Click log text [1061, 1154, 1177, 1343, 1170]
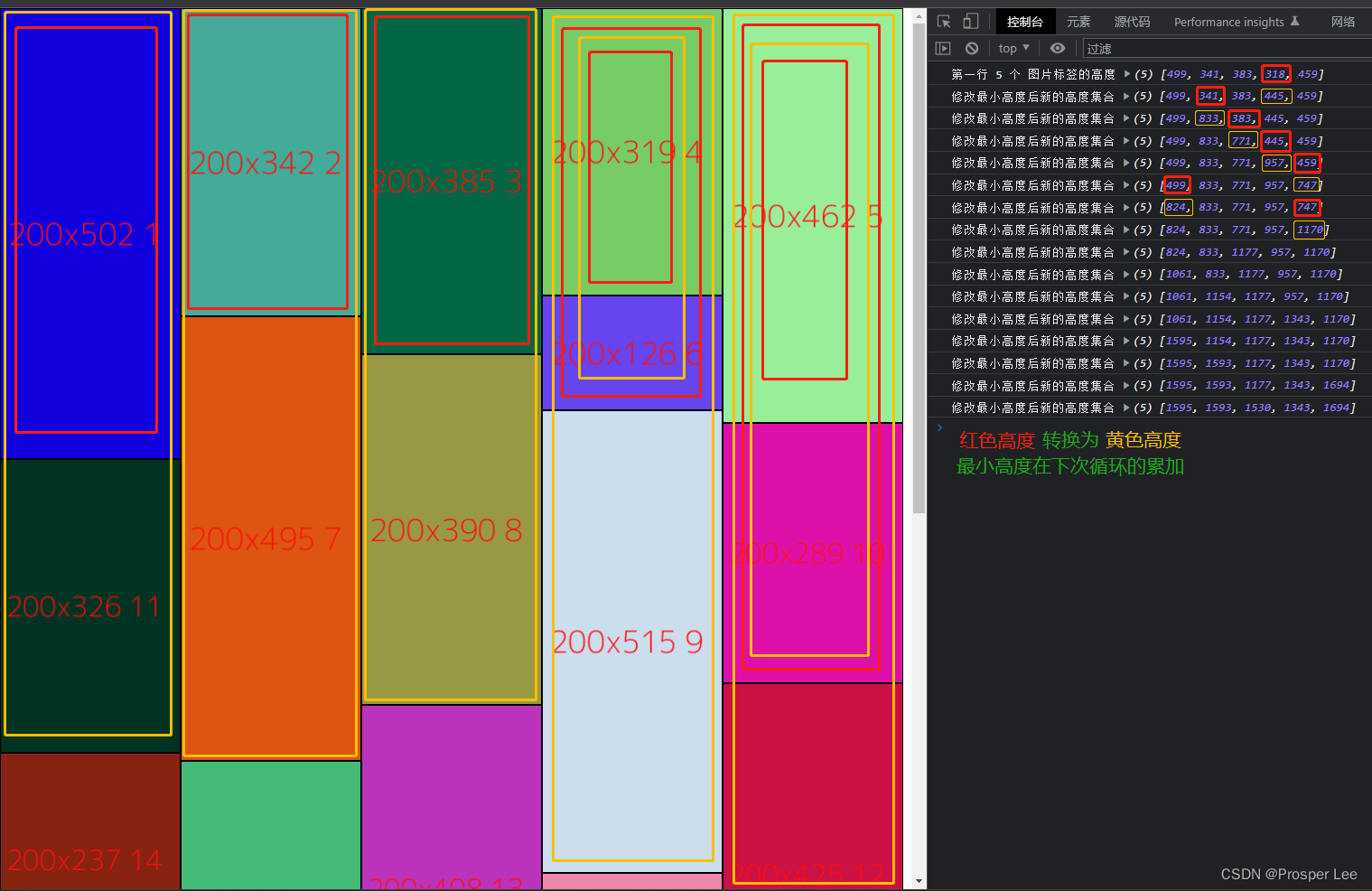 pyautogui.click(x=1258, y=319)
